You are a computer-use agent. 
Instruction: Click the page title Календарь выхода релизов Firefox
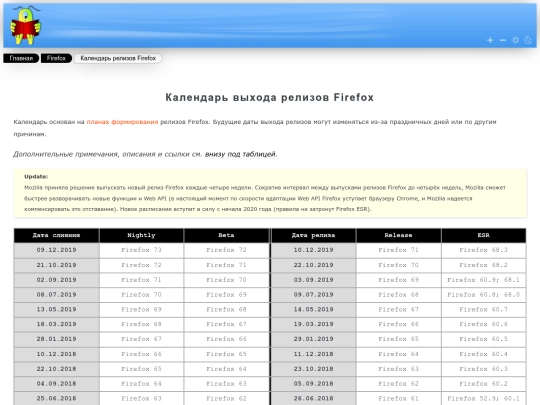click(x=270, y=97)
